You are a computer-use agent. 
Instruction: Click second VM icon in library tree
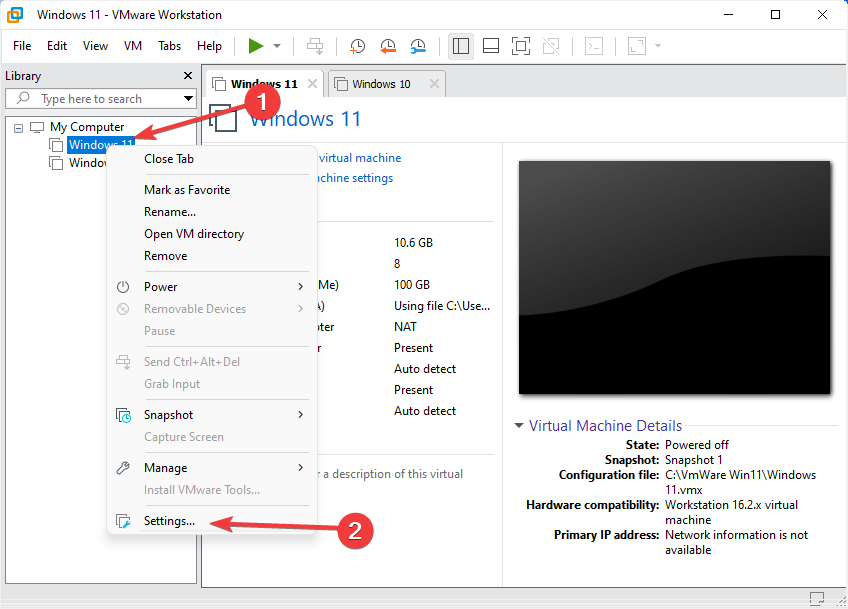click(x=56, y=163)
